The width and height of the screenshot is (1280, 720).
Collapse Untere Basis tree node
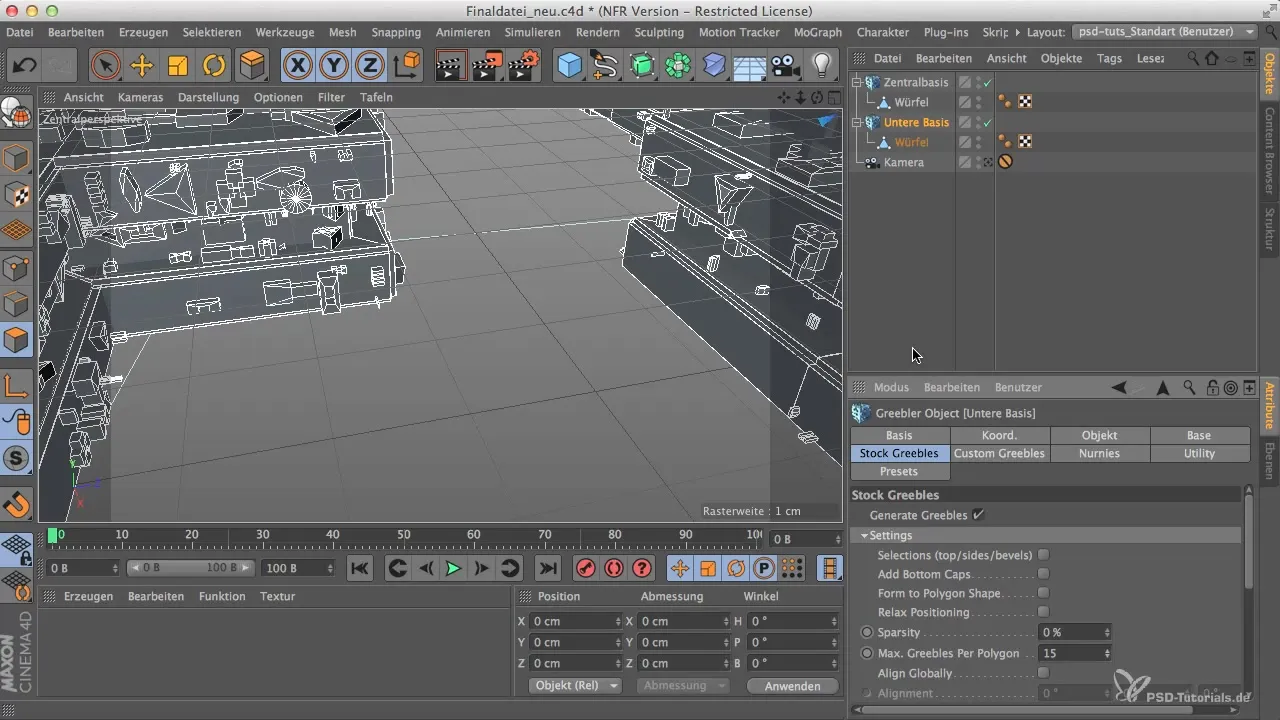(x=857, y=122)
